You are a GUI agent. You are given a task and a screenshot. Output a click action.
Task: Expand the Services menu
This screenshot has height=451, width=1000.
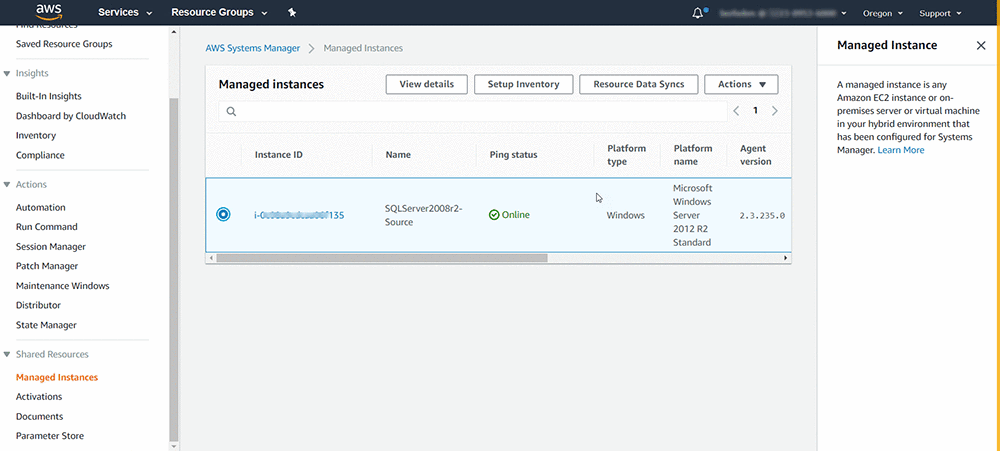click(x=125, y=13)
